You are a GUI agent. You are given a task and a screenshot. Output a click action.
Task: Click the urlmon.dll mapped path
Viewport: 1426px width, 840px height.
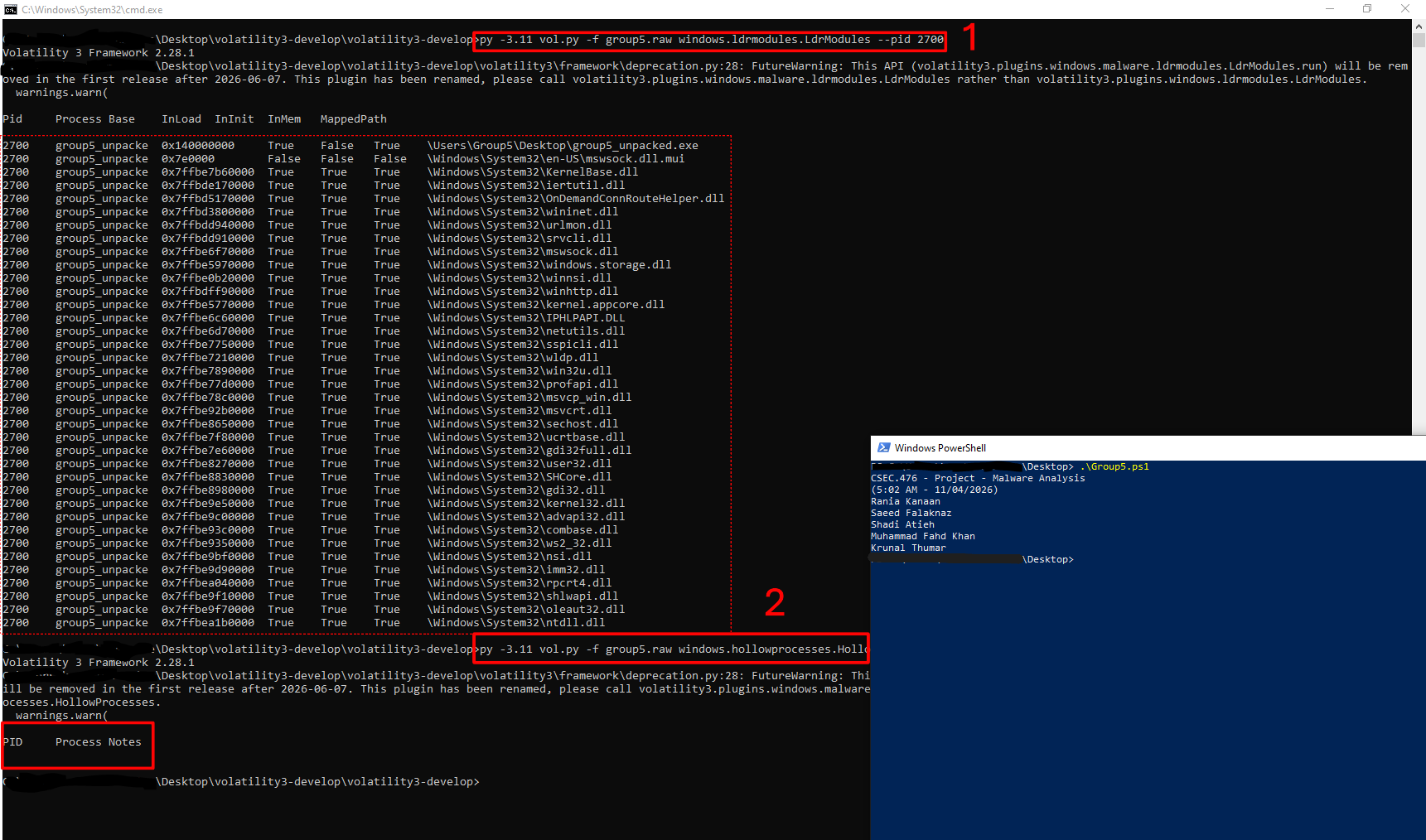coord(520,225)
